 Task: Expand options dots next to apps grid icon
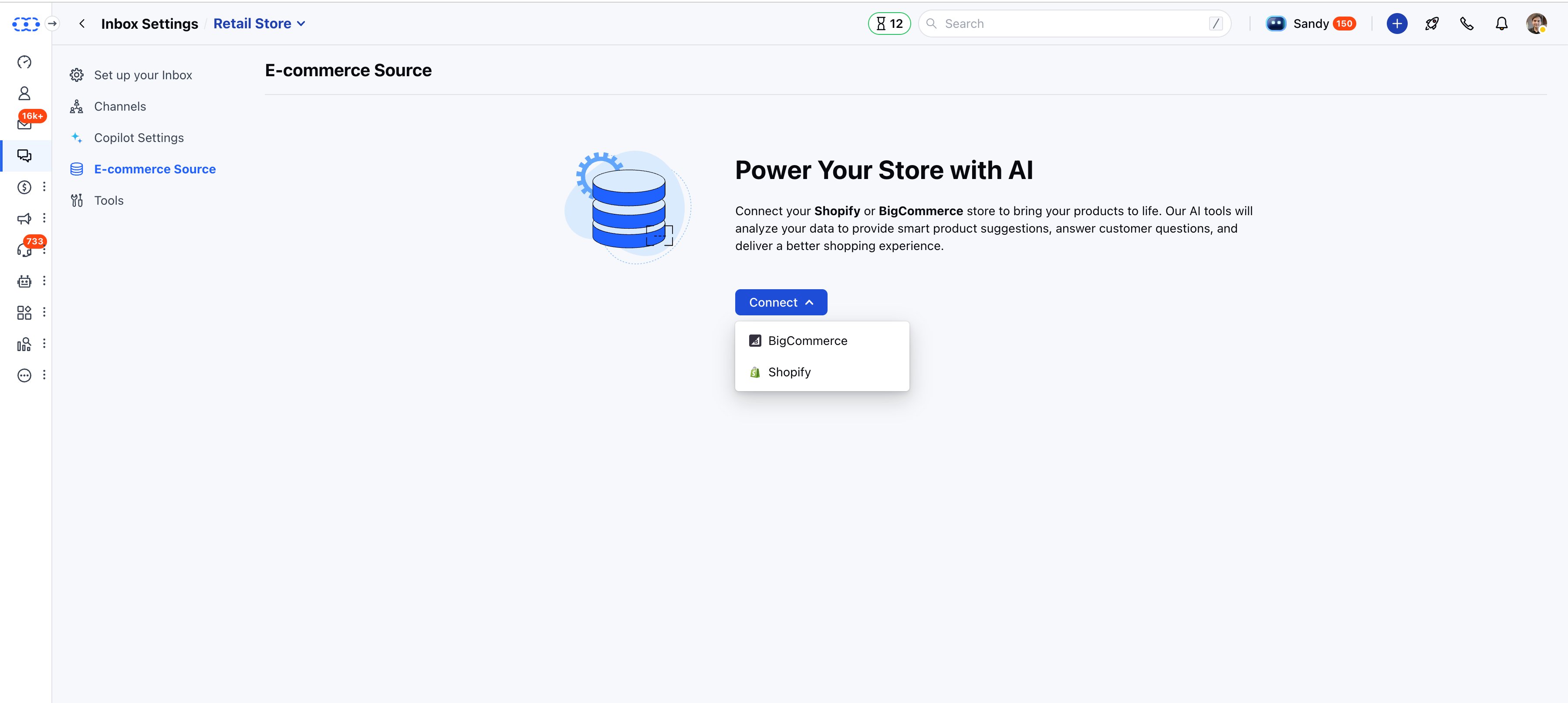[44, 312]
